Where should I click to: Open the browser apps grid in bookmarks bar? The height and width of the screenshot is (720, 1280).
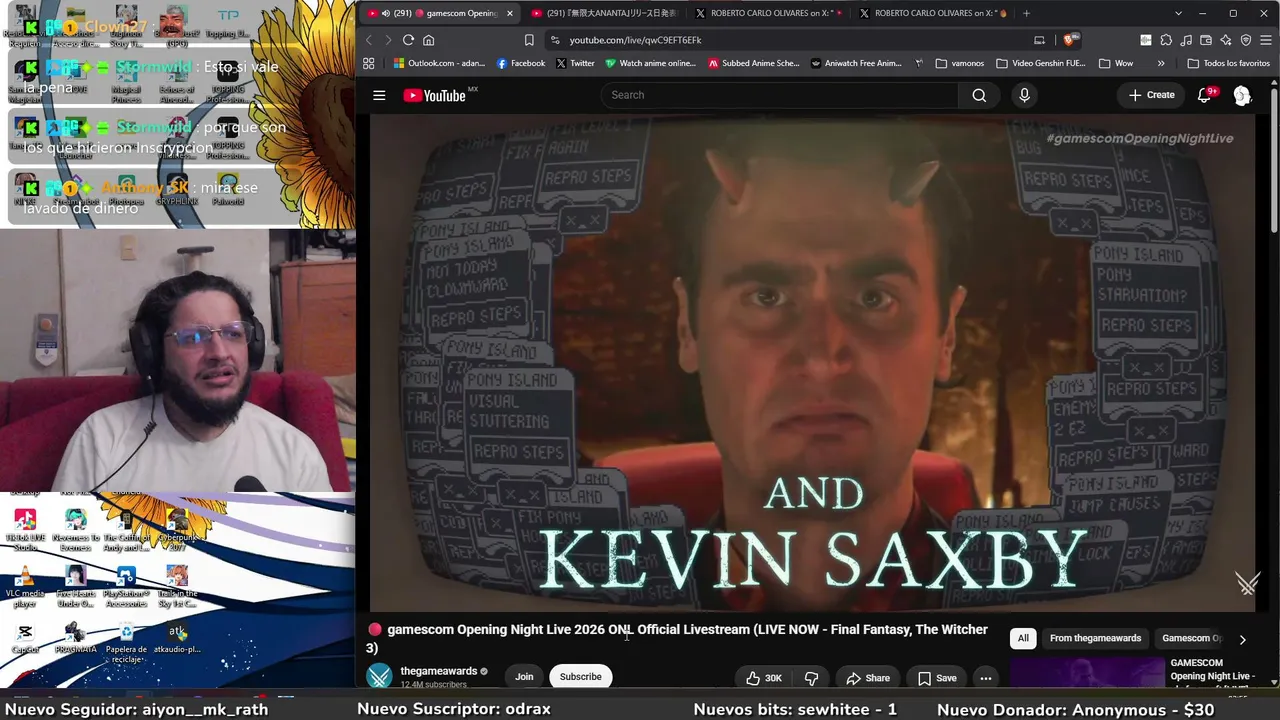369,63
